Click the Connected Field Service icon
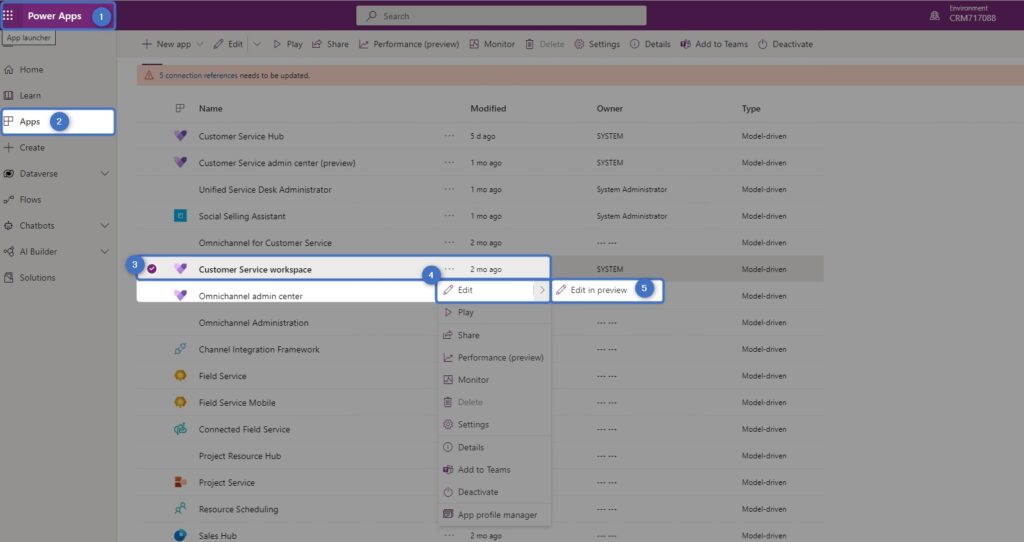Image resolution: width=1024 pixels, height=542 pixels. coord(180,429)
